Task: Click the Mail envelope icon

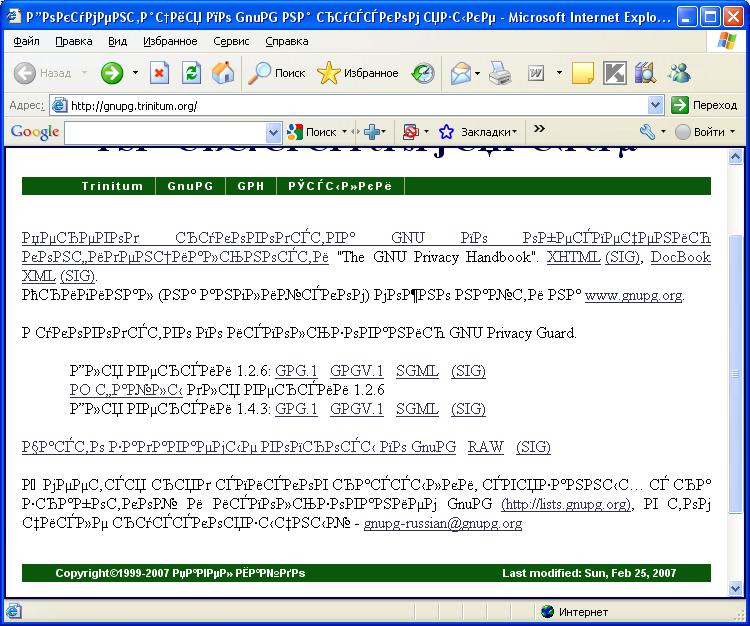Action: 460,73
